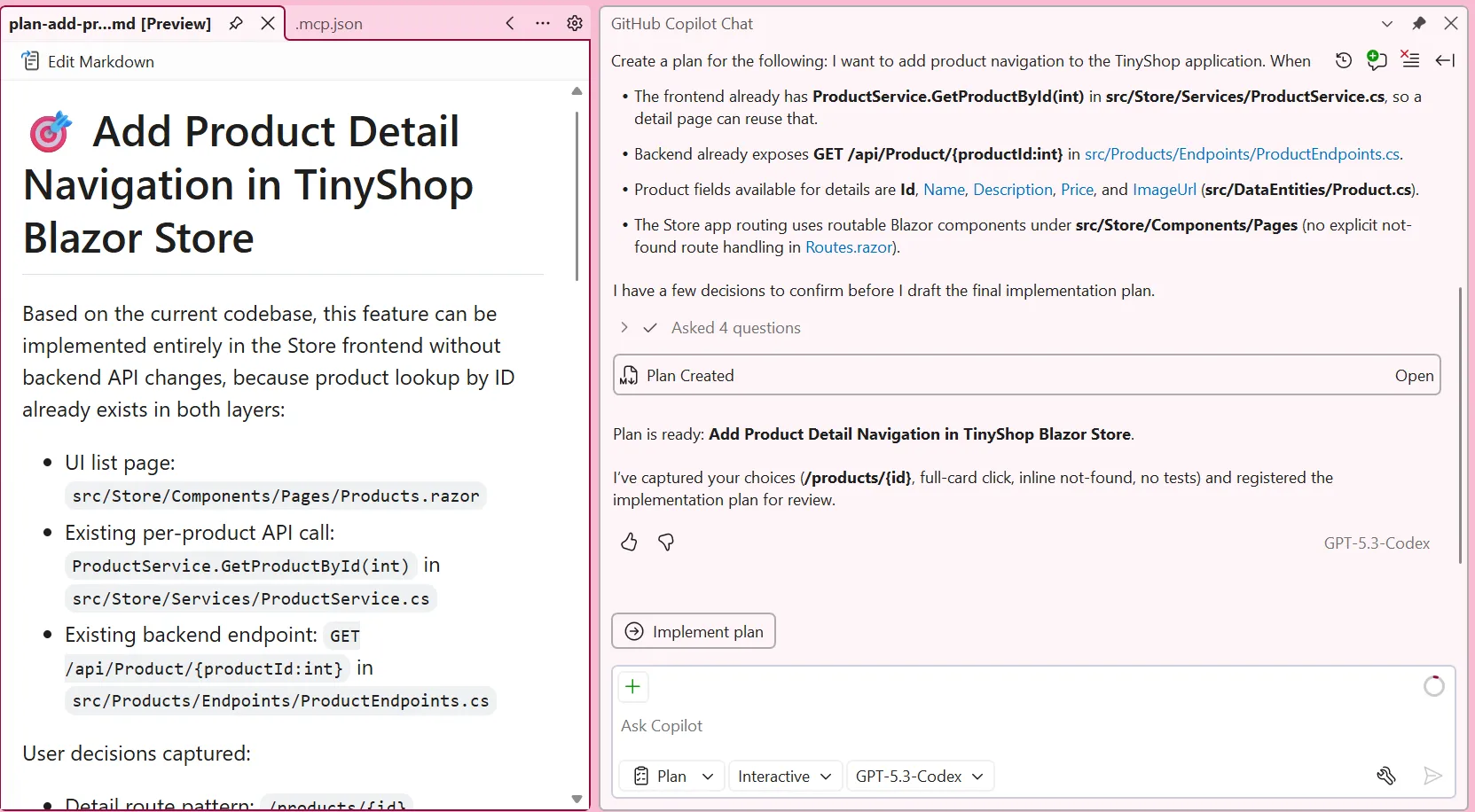Image resolution: width=1475 pixels, height=812 pixels.
Task: Click the Name field link
Action: tap(944, 190)
